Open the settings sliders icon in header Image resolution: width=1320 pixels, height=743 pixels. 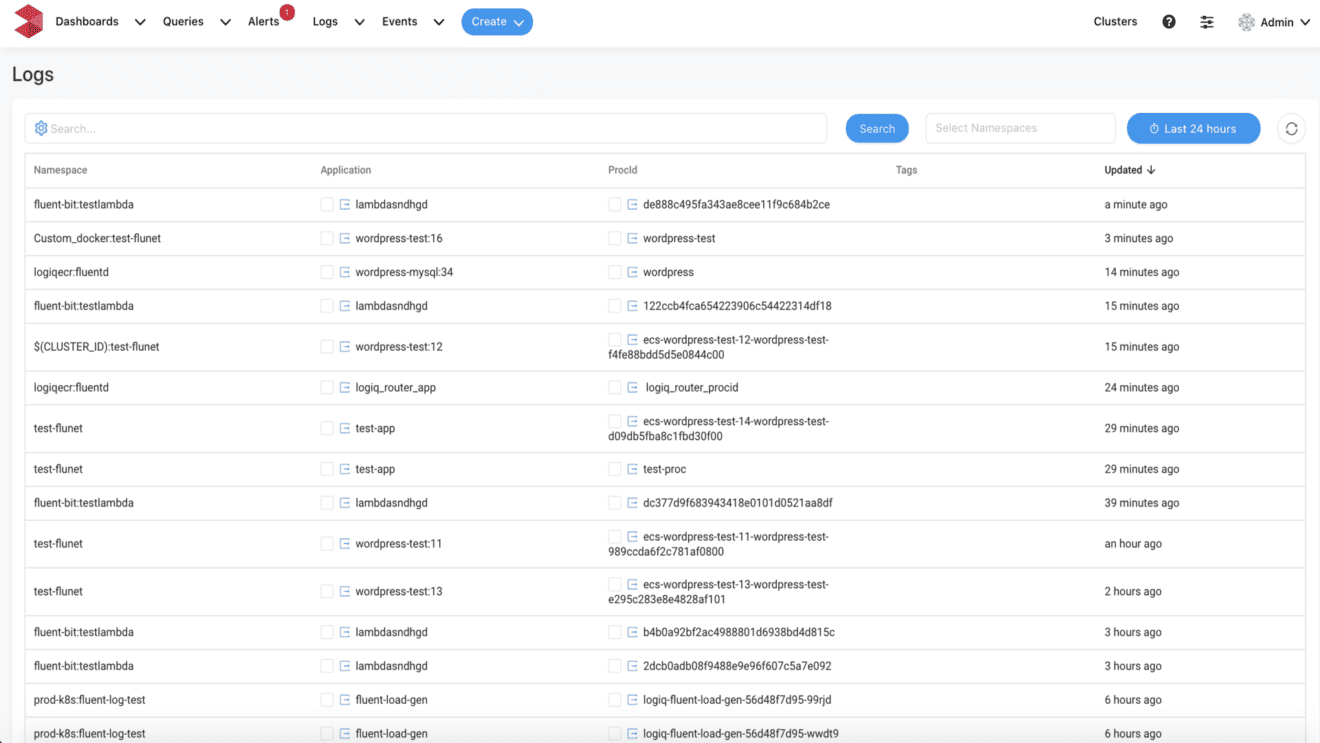tap(1207, 22)
